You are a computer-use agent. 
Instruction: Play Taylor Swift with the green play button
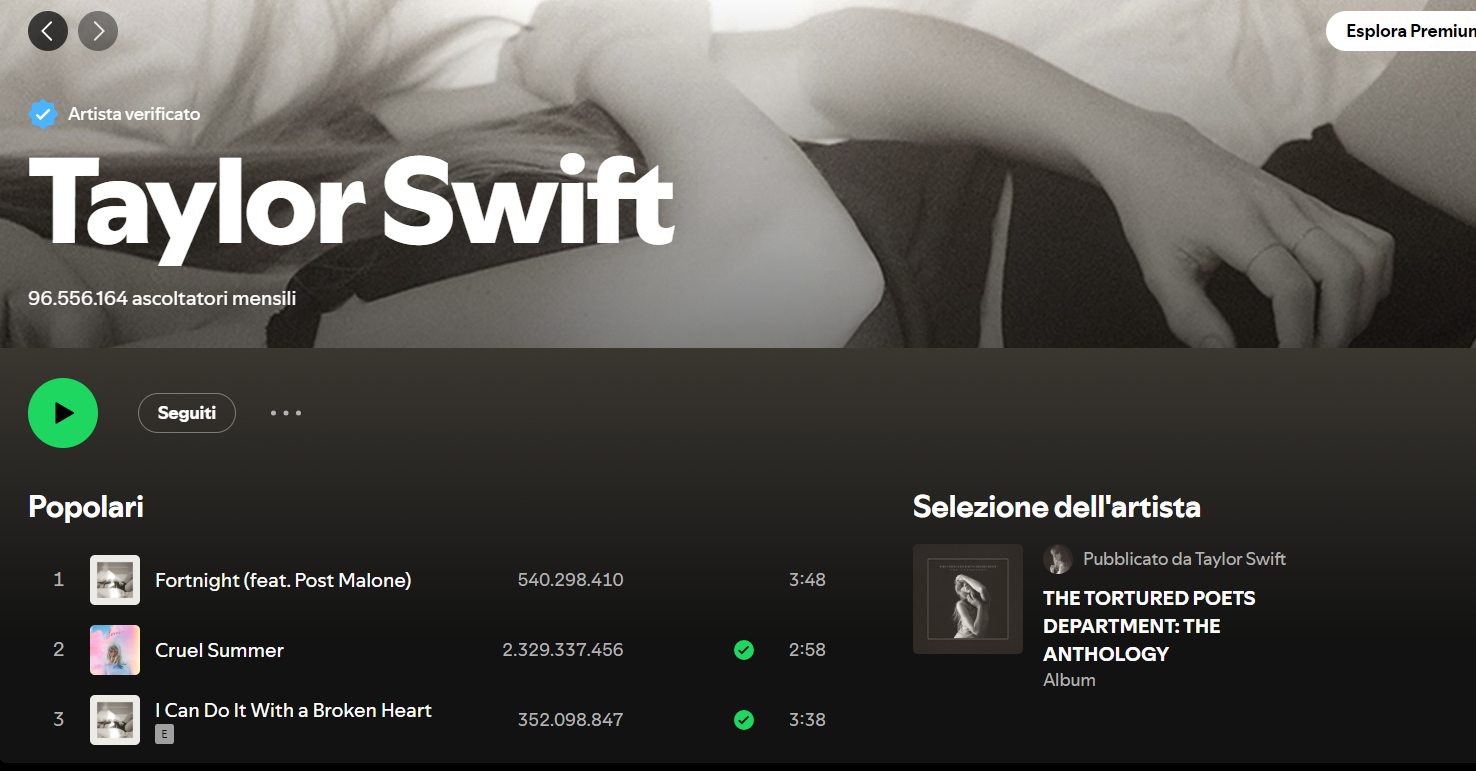click(x=63, y=413)
